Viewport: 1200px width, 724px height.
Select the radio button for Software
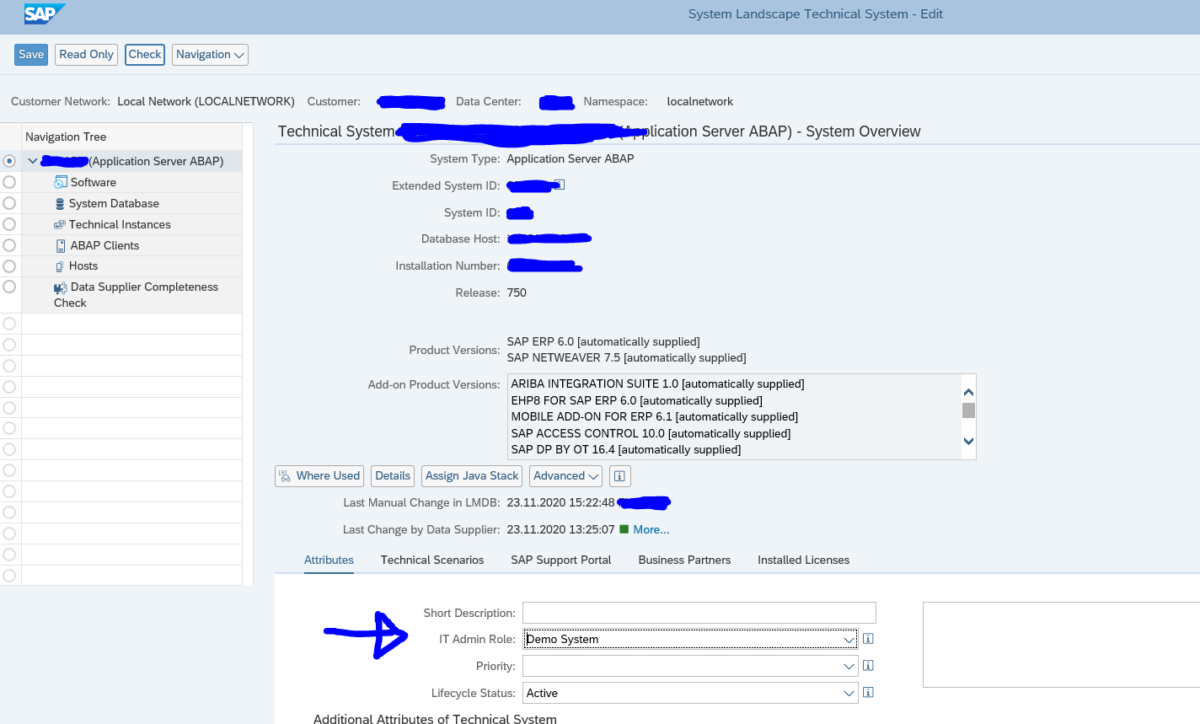coord(8,181)
